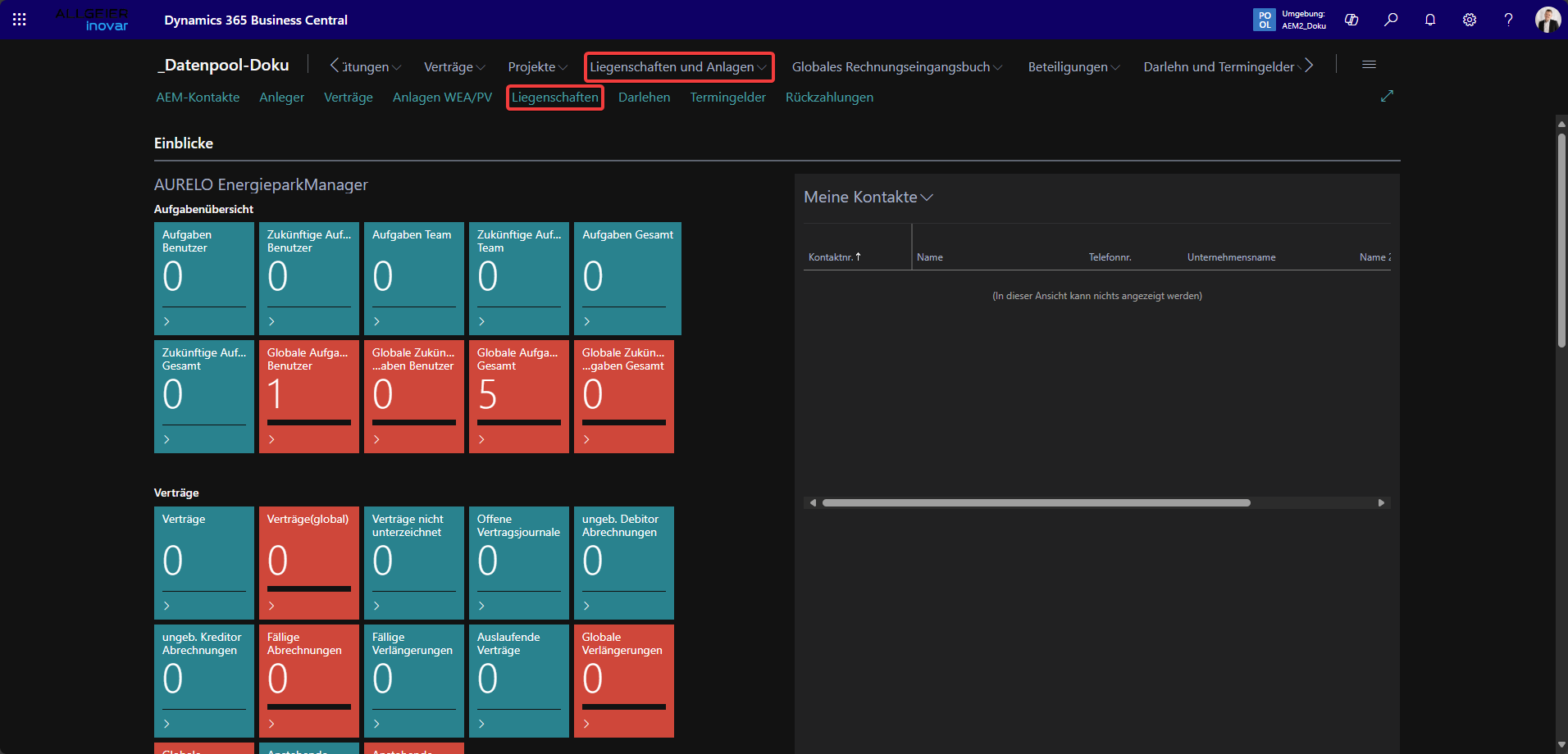Click the contacts horizontal scrollbar thumb
Screen dimensions: 1568x754
(1037, 503)
